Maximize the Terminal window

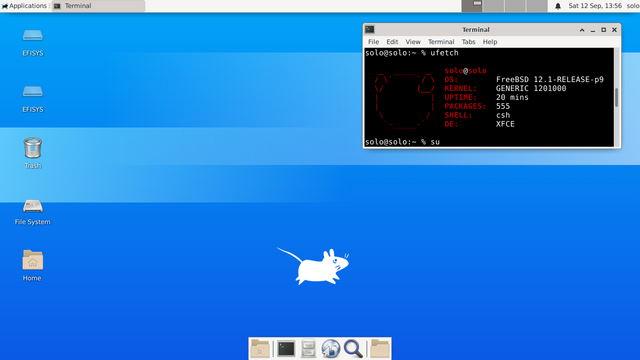[604, 30]
